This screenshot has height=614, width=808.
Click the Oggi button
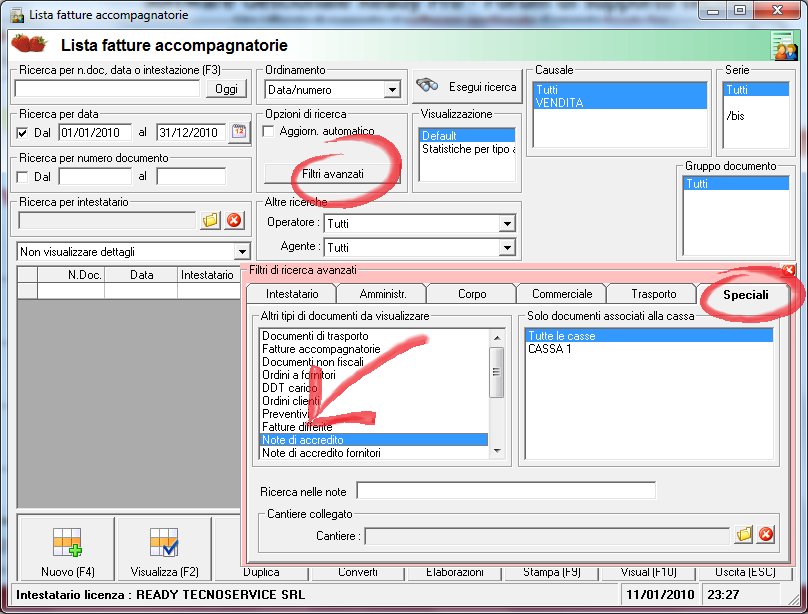226,89
